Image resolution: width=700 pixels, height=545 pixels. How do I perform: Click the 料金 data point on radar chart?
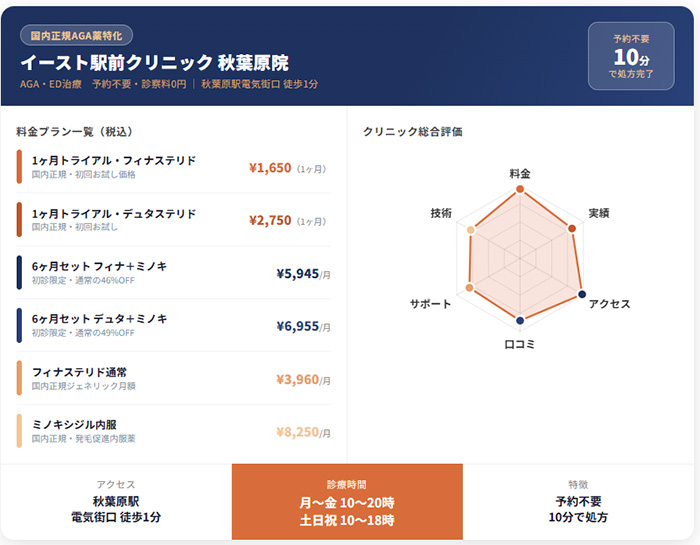(519, 188)
